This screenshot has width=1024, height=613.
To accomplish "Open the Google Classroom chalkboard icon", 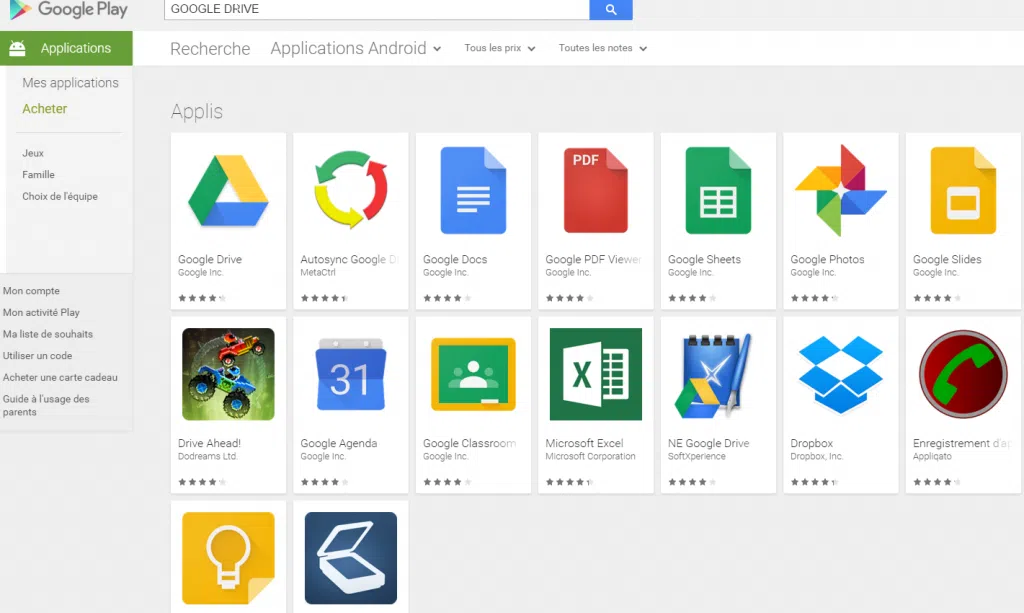I will [473, 374].
